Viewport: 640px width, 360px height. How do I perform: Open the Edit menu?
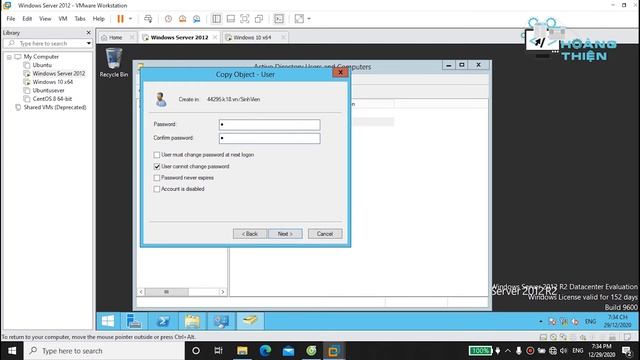[x=27, y=19]
